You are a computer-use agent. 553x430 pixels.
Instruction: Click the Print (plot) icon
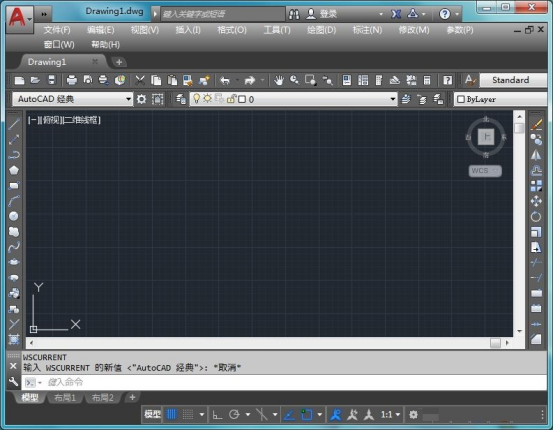click(72, 80)
